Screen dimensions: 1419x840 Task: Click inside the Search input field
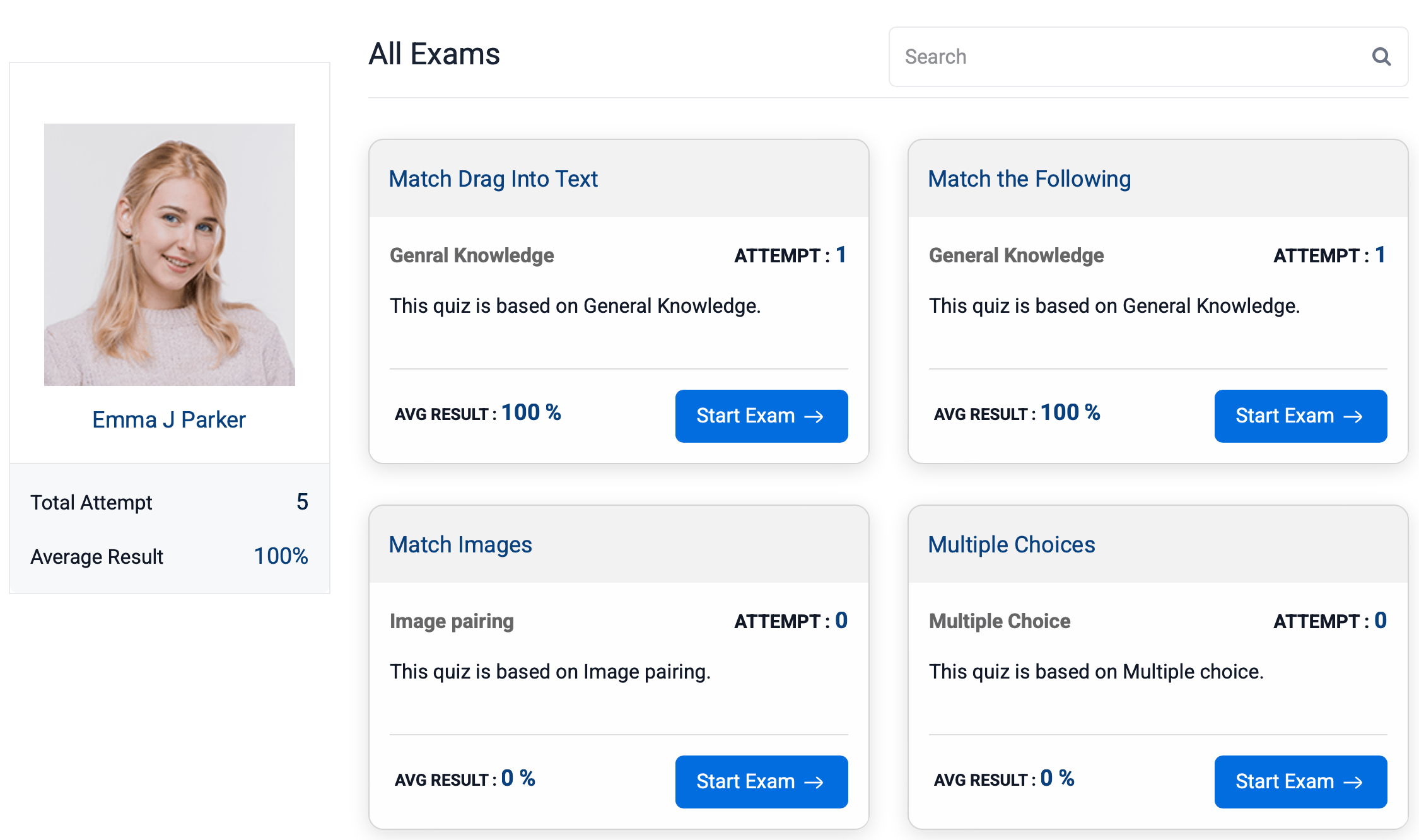pyautogui.click(x=1072, y=57)
